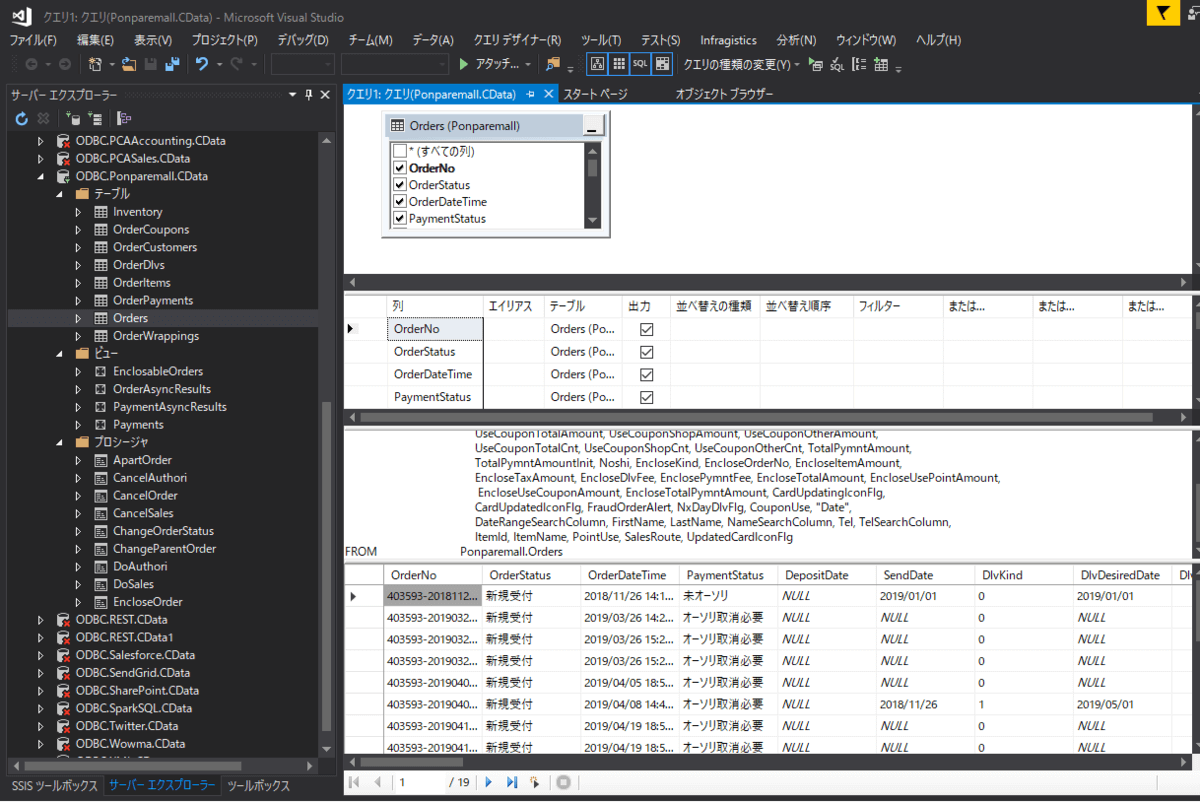1200x802 pixels.
Task: Close the query Ponparemall.CData tab
Action: coord(549,94)
